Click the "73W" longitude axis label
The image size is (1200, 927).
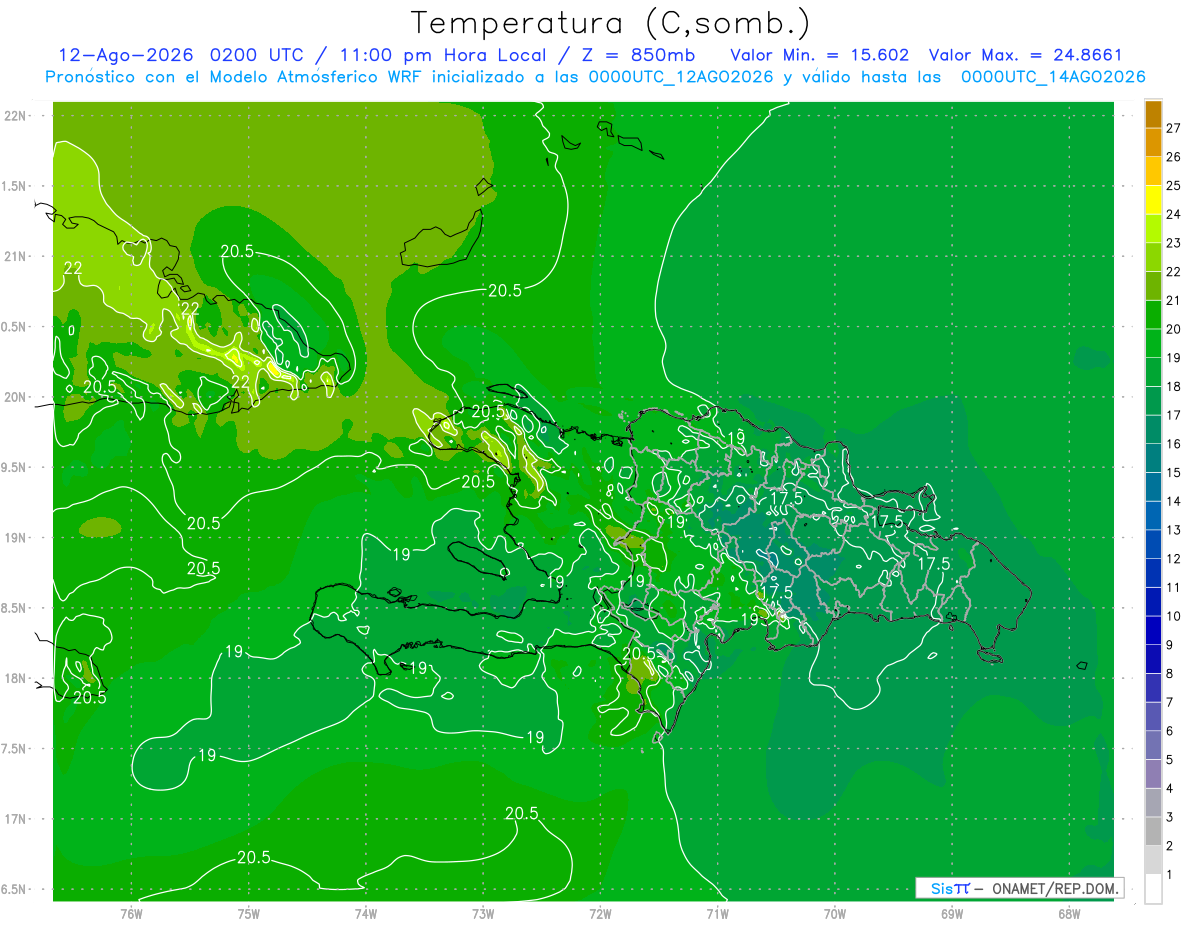point(483,913)
